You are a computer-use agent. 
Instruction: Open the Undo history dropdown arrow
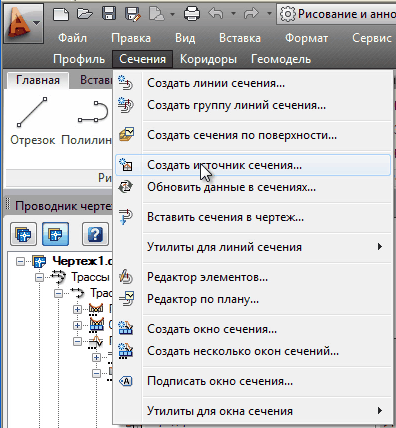pyautogui.click(x=233, y=14)
